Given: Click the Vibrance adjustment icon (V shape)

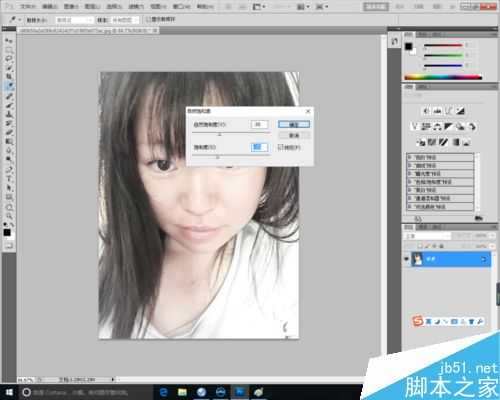Looking at the screenshot, I should click(414, 126).
